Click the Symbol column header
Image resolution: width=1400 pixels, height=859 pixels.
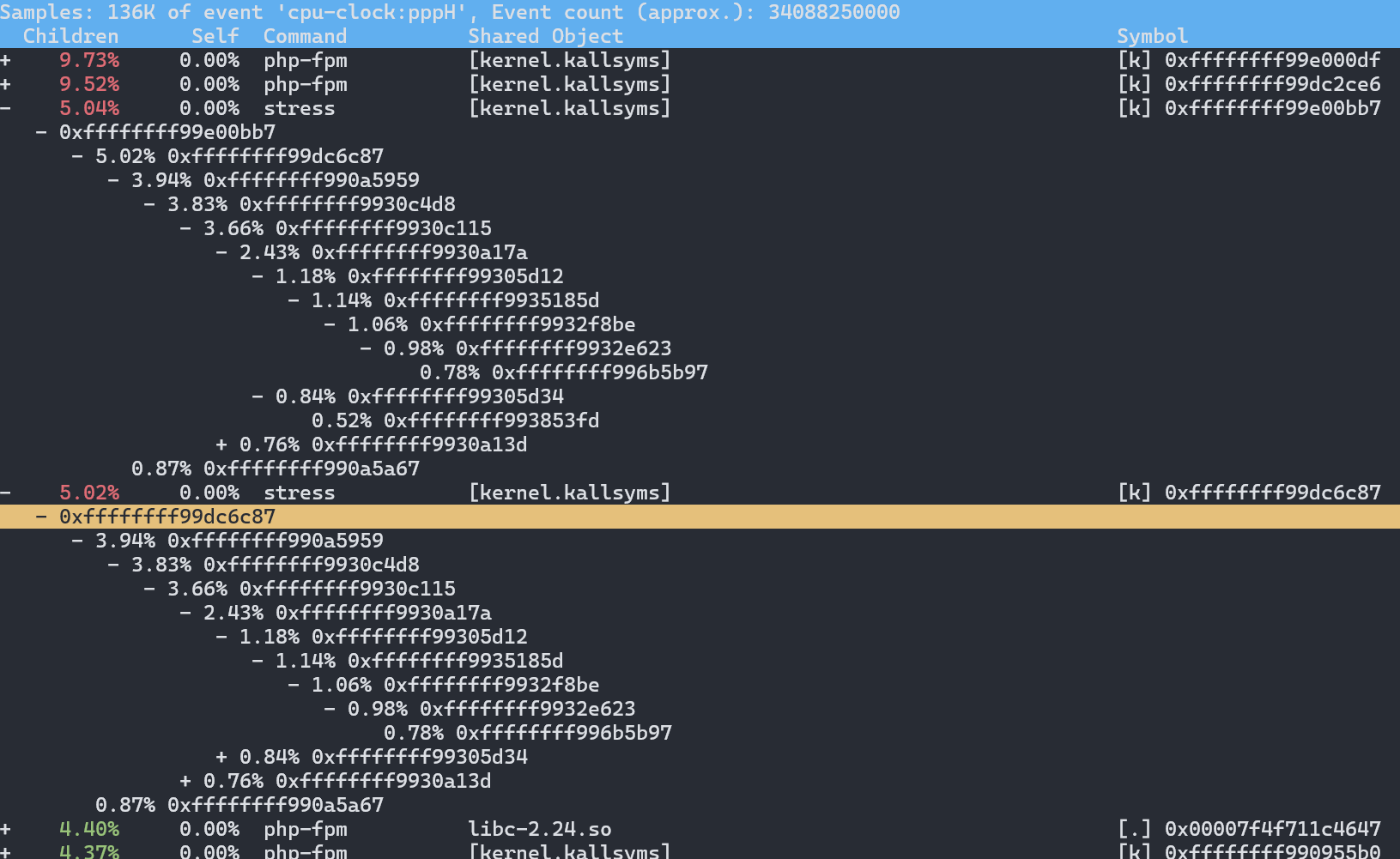(1153, 36)
